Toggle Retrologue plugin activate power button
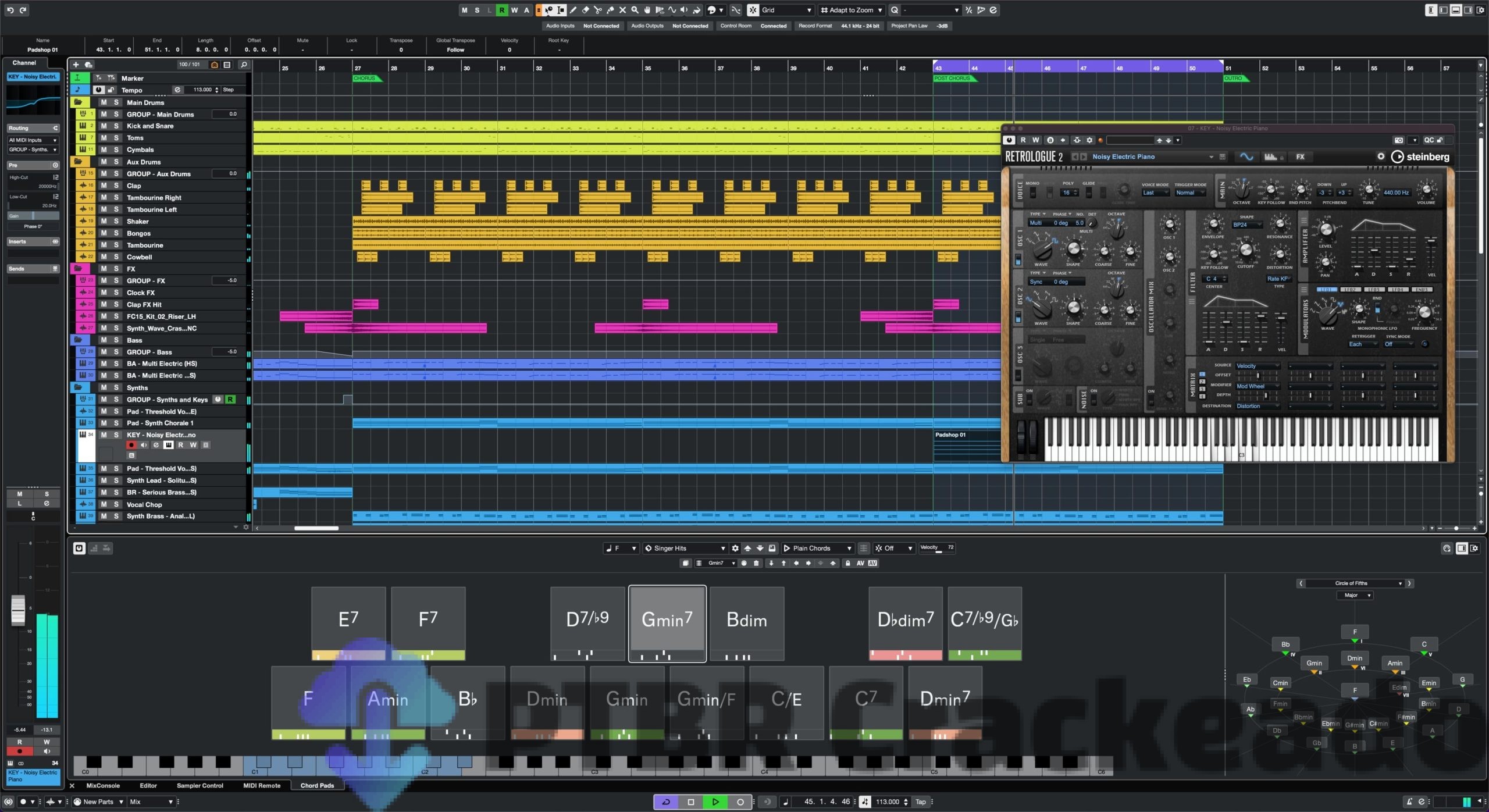The height and width of the screenshot is (812, 1489). click(1009, 140)
